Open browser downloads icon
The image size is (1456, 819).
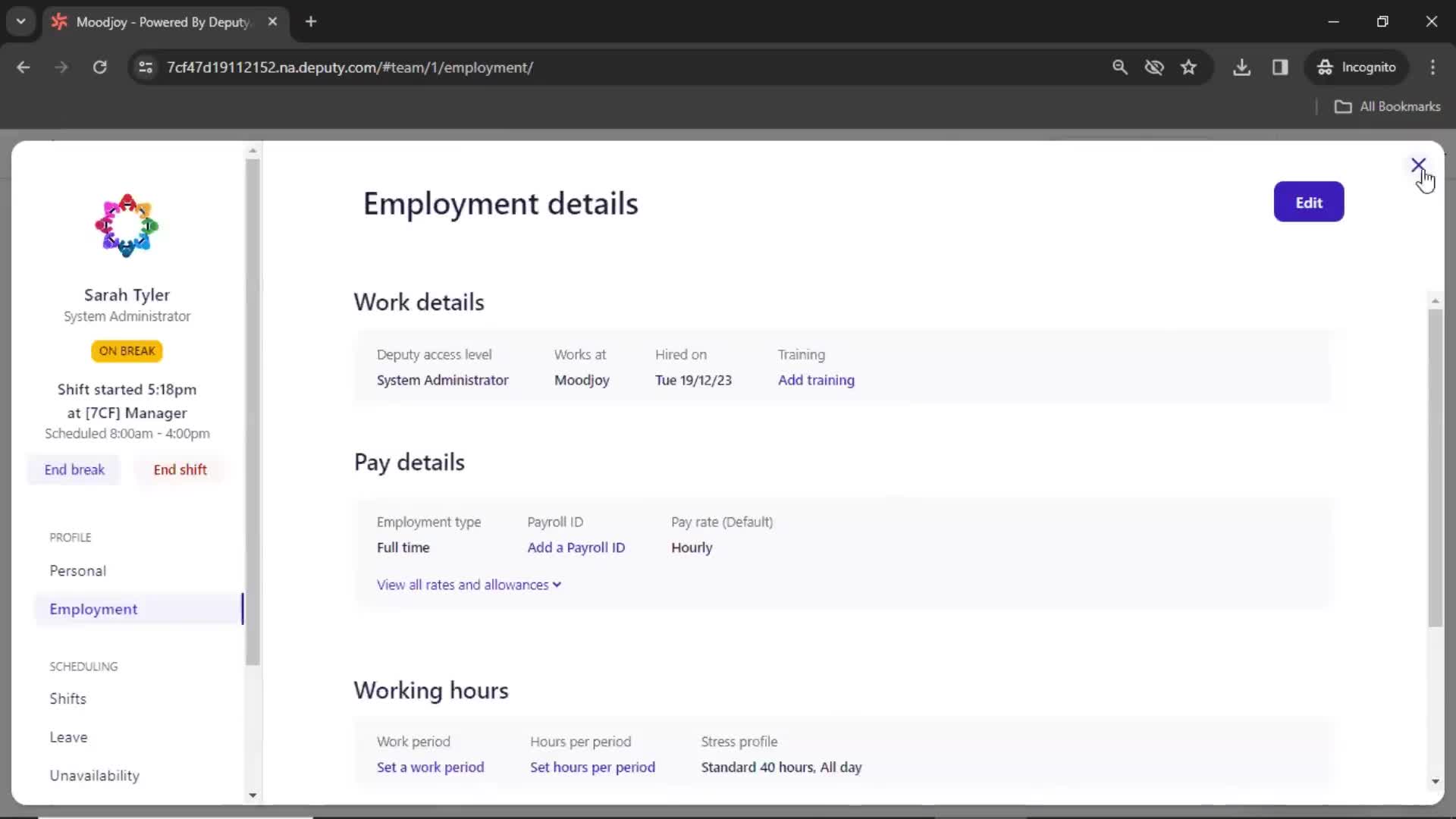pyautogui.click(x=1241, y=67)
